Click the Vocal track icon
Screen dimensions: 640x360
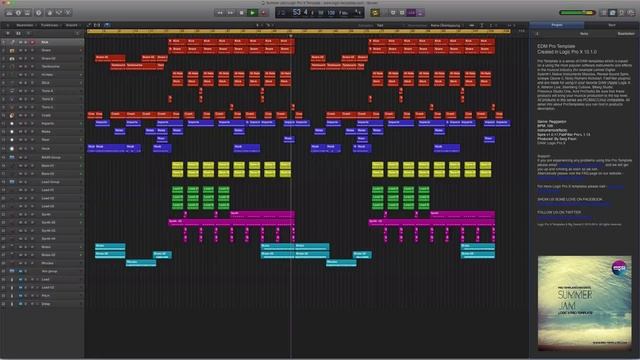click(12, 149)
